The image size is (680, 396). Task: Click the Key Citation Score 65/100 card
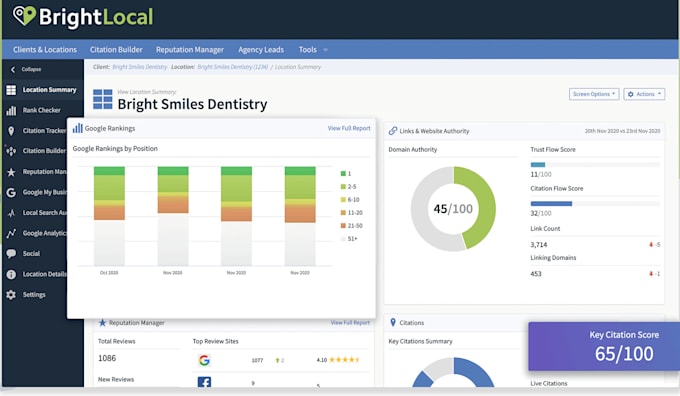pos(604,346)
